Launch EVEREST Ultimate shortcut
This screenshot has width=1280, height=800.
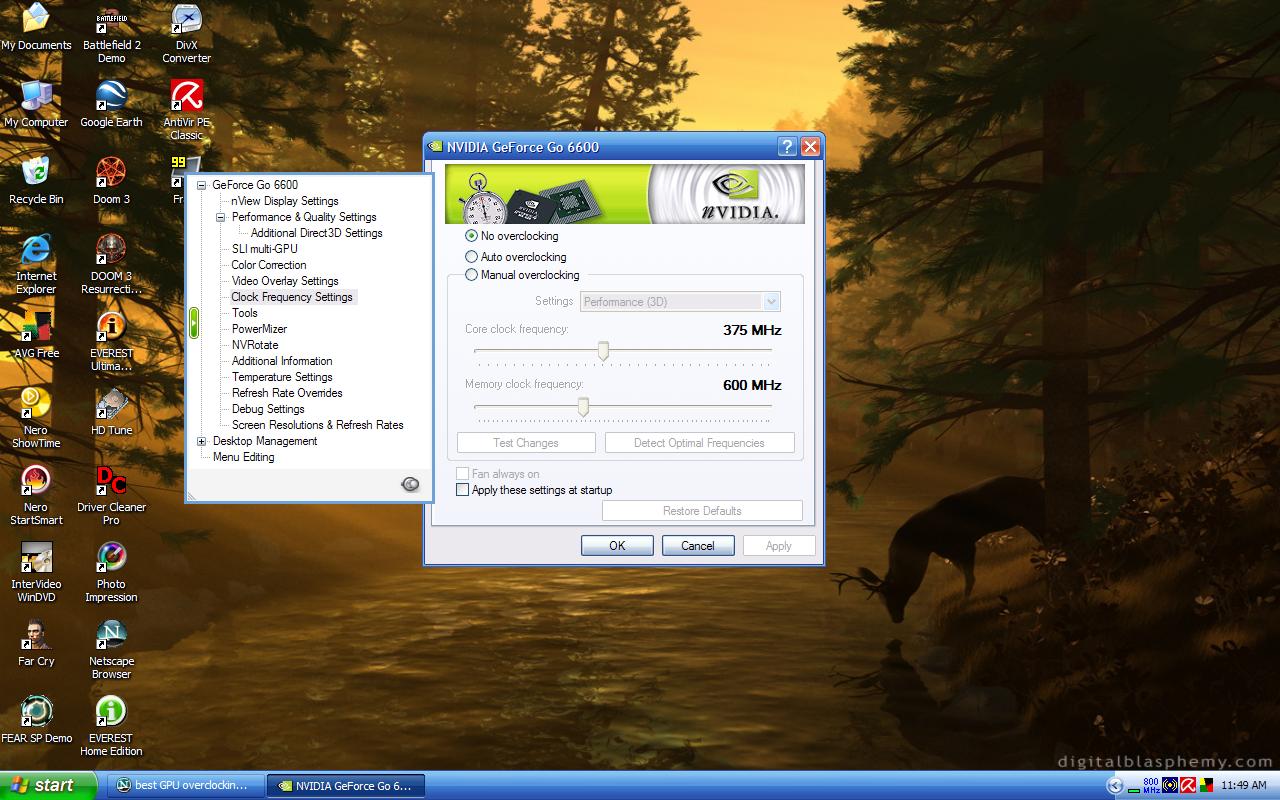(111, 341)
